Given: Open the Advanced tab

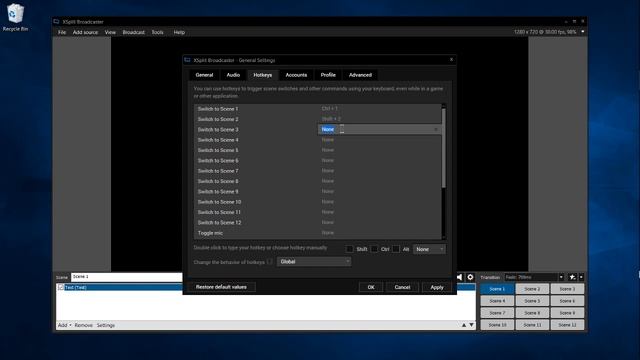Looking at the screenshot, I should click(x=360, y=75).
